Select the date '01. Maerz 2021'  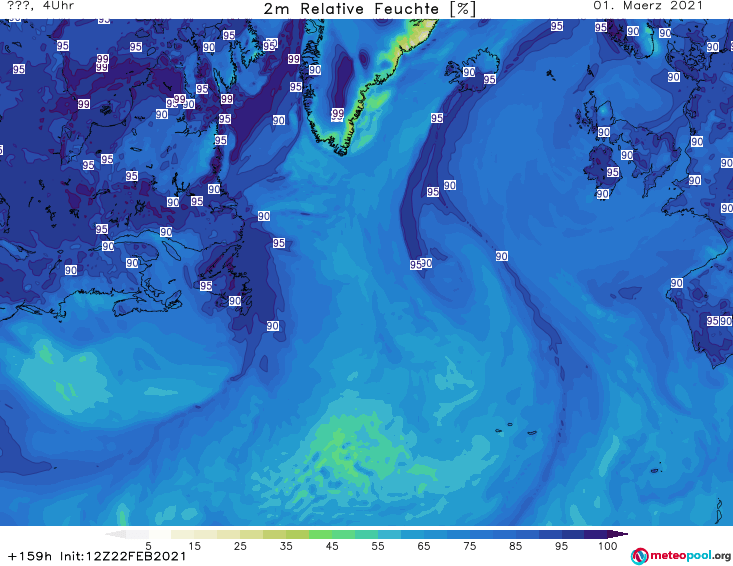coord(648,6)
